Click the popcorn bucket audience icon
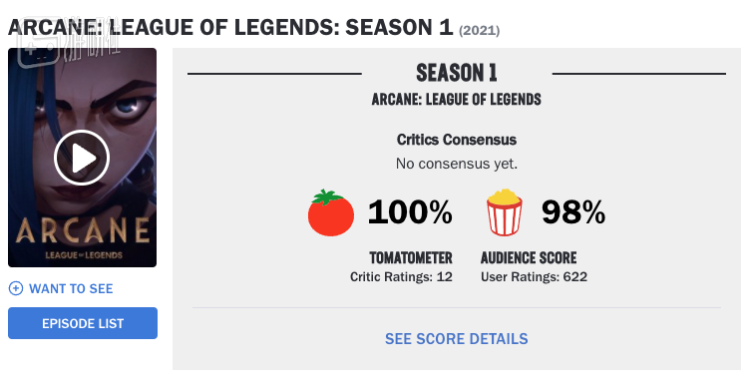750x382 pixels. (504, 212)
